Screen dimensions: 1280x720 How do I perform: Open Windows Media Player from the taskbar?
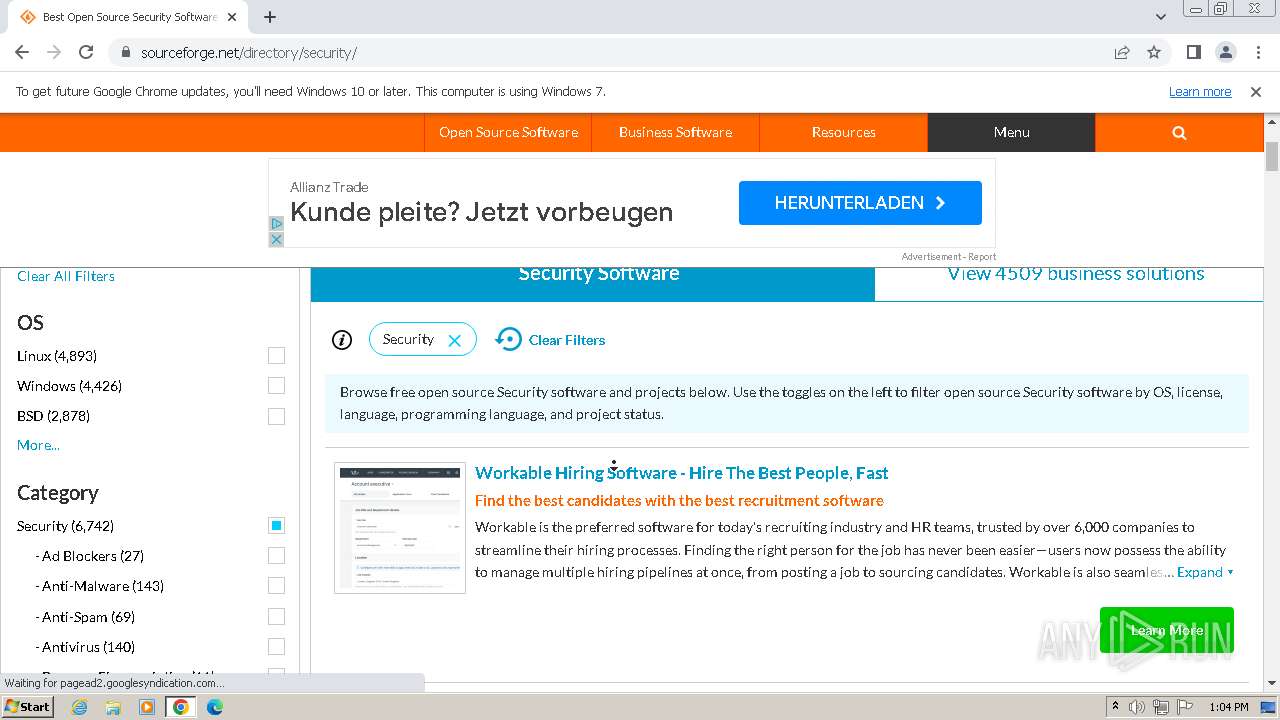pyautogui.click(x=147, y=707)
